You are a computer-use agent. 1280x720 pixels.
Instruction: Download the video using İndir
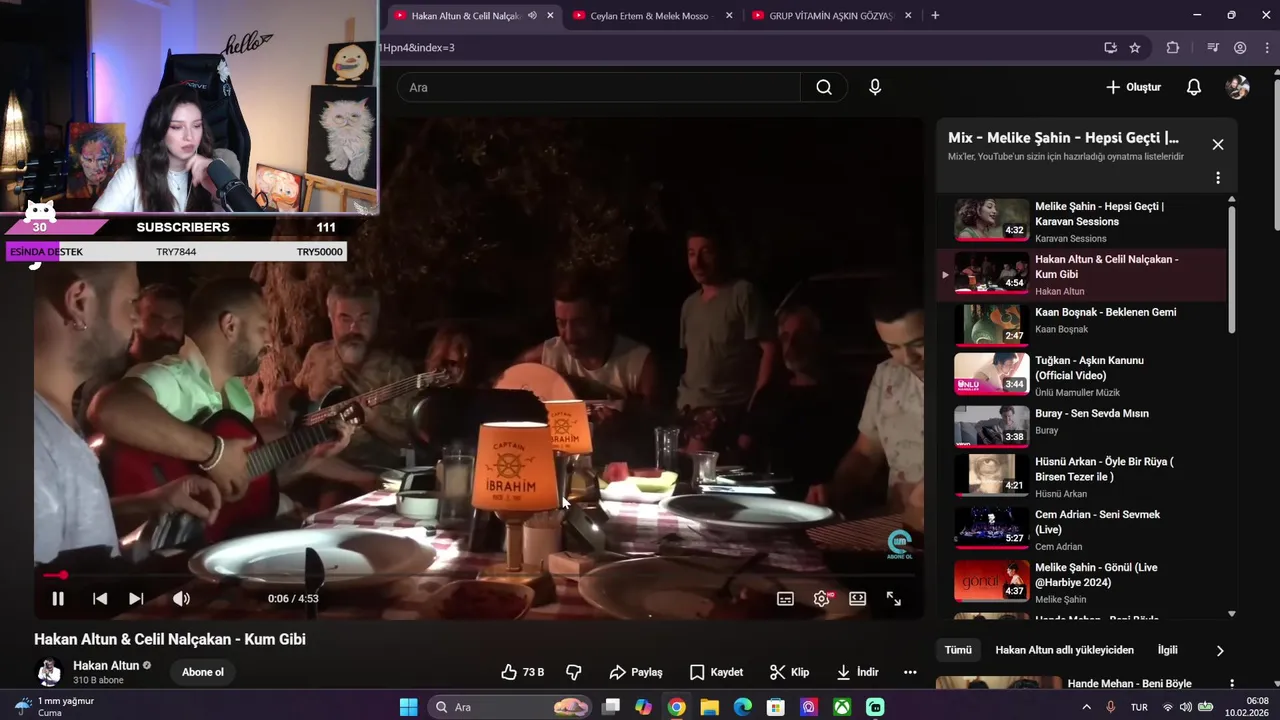pyautogui.click(x=858, y=672)
